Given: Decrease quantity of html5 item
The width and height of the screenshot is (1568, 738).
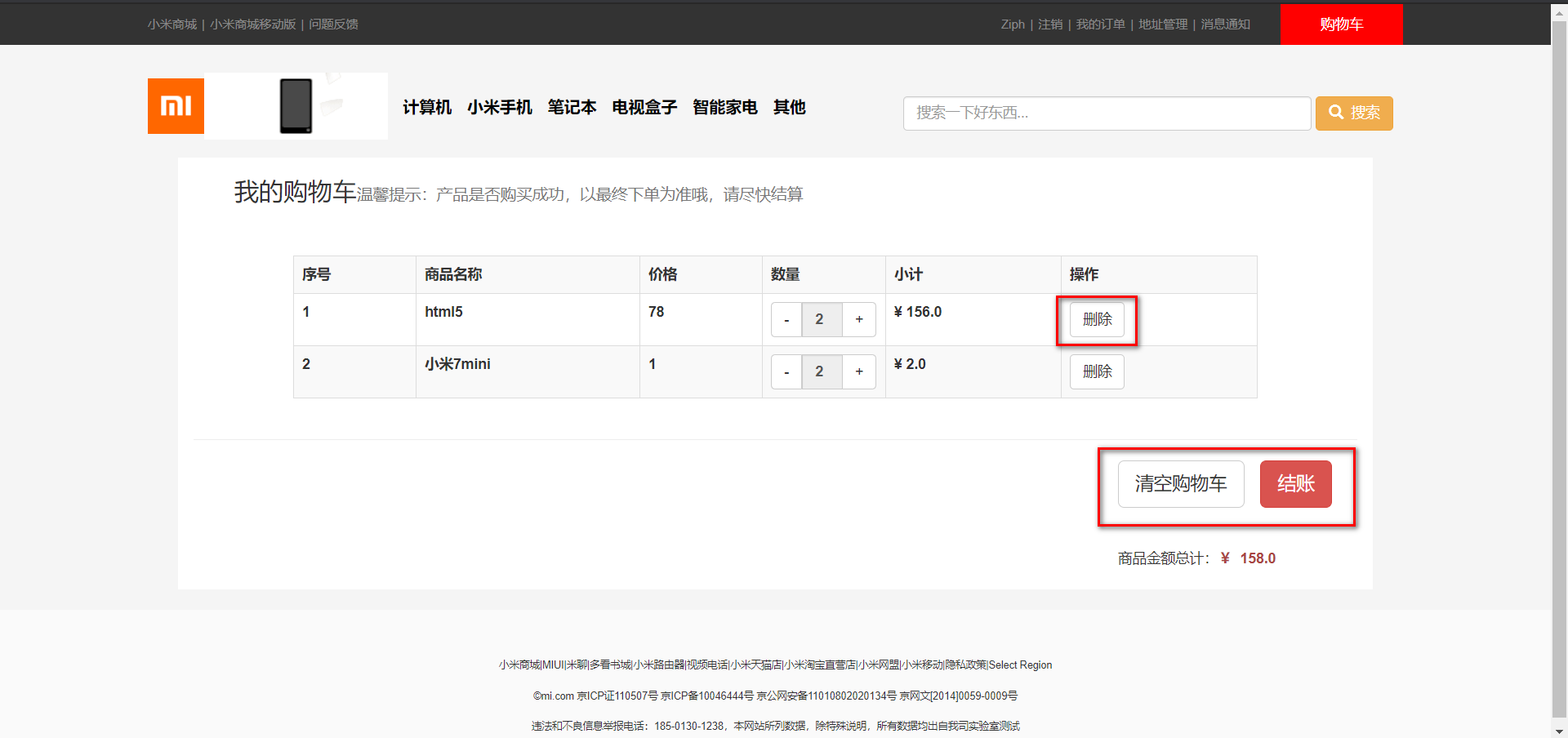Looking at the screenshot, I should pos(786,319).
